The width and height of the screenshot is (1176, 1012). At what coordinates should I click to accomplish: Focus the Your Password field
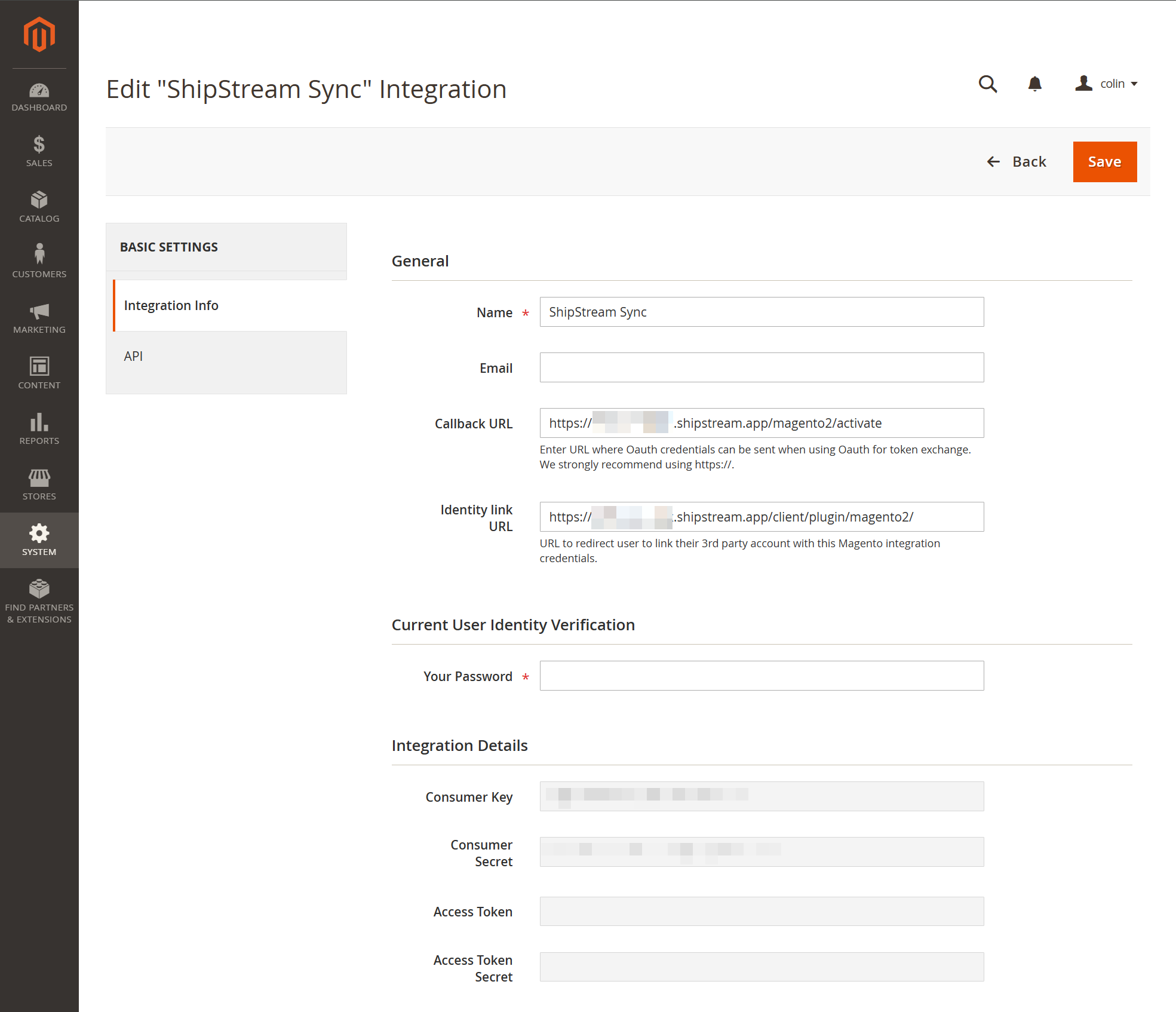(x=762, y=676)
